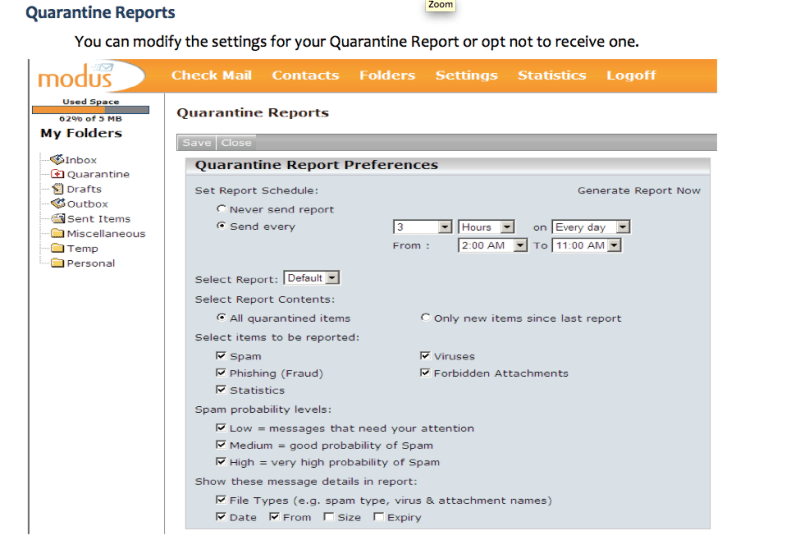Screen dimensions: 800x558
Task: Choose Only new items since last report
Action: click(425, 317)
